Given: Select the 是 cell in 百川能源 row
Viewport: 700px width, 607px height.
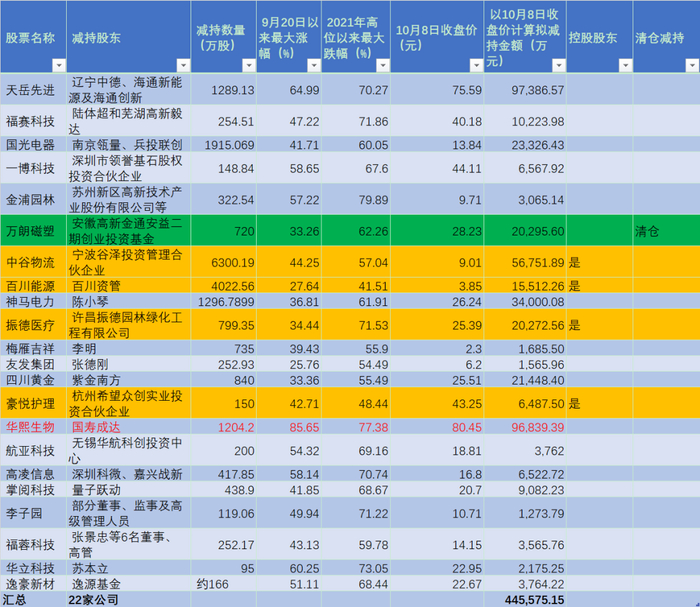Looking at the screenshot, I should pos(599,286).
